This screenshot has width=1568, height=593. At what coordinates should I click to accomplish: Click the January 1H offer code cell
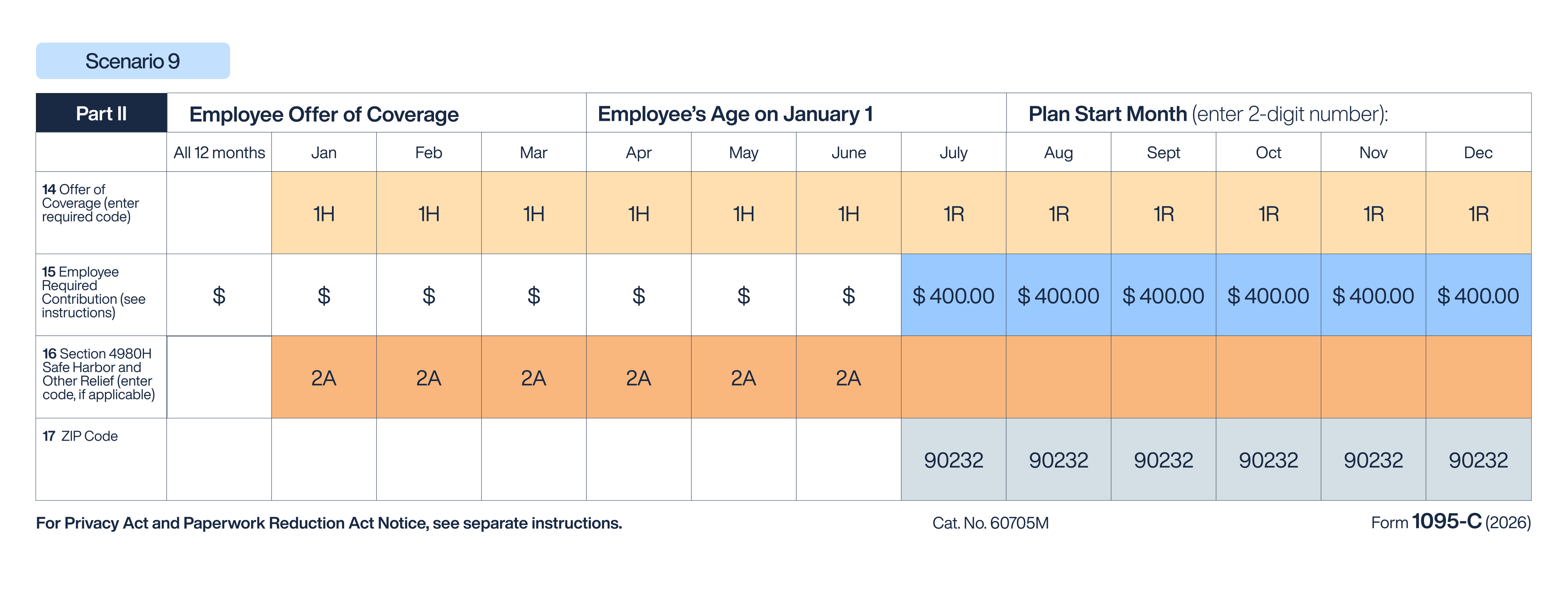point(324,213)
